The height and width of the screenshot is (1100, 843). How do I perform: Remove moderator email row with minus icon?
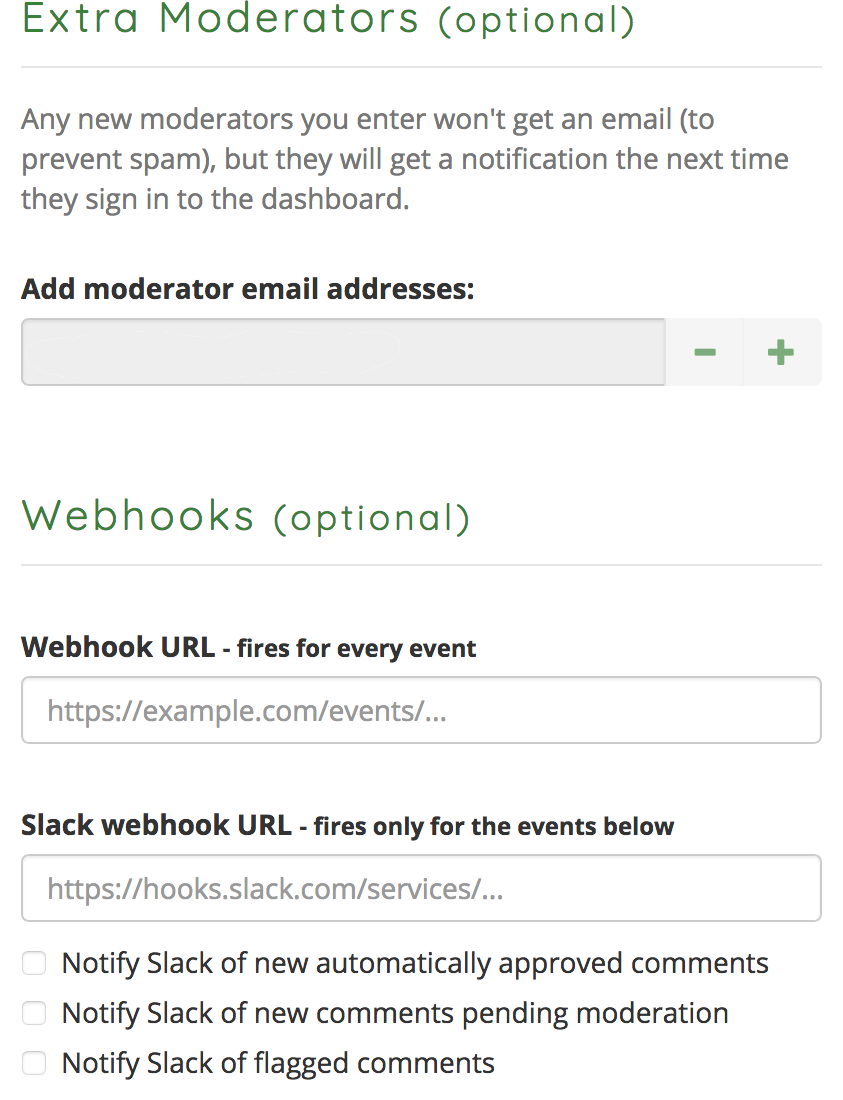tap(704, 352)
